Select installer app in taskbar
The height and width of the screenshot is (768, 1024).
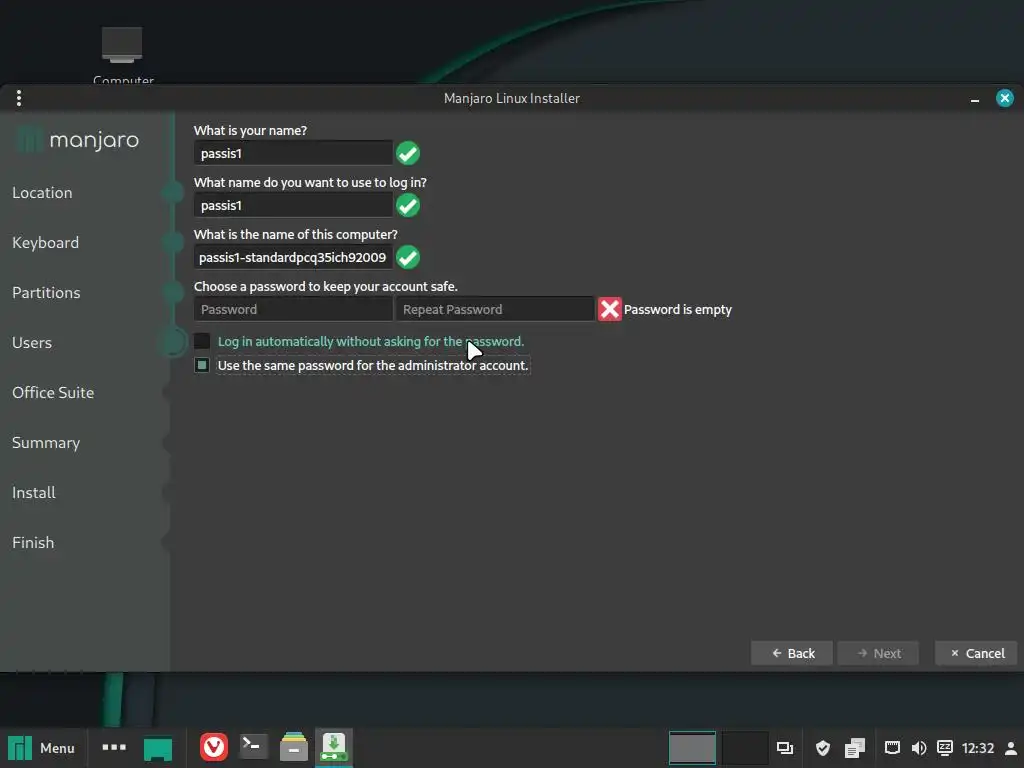pyautogui.click(x=334, y=747)
